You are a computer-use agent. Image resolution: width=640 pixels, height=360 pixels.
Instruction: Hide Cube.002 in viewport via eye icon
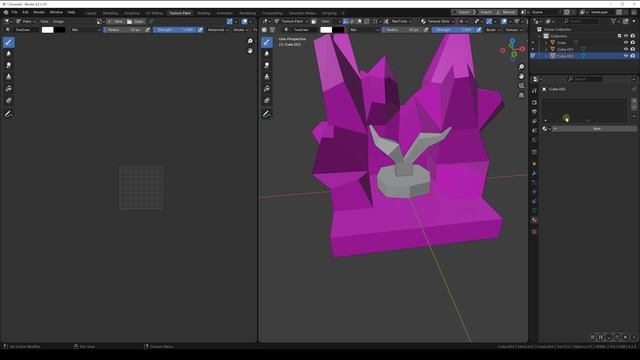[626, 56]
